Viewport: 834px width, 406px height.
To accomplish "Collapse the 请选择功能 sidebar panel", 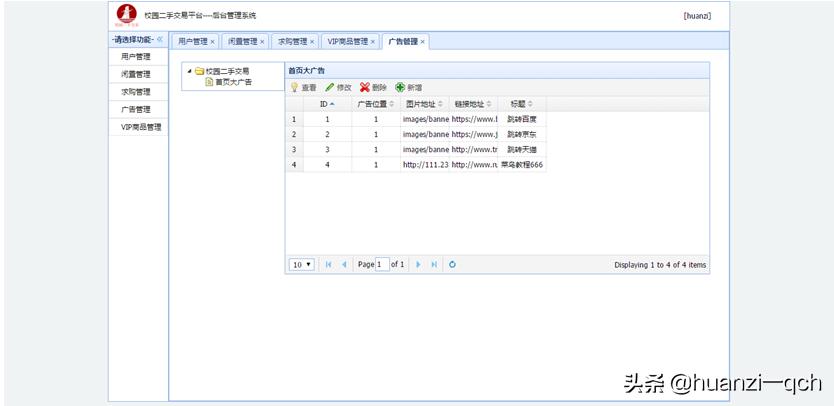I will [160, 40].
